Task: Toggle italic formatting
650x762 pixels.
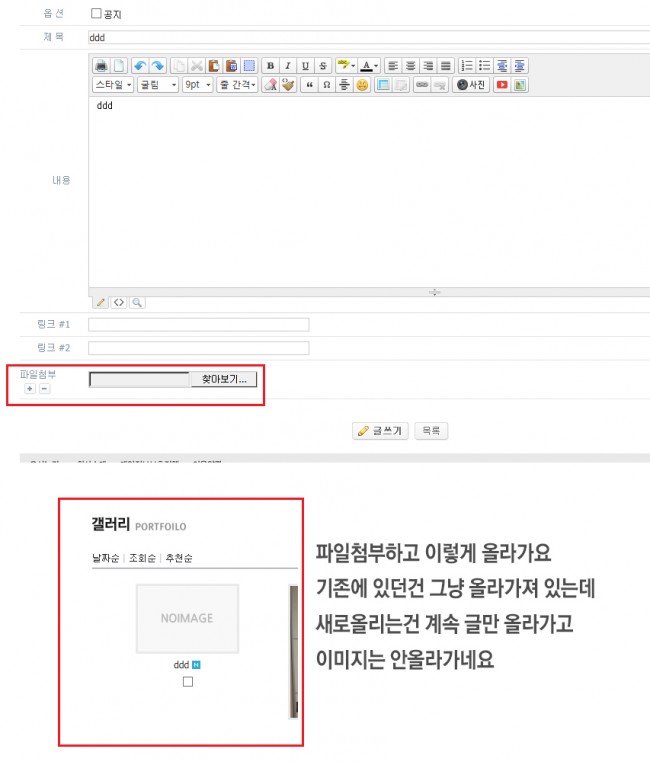Action: pos(288,66)
